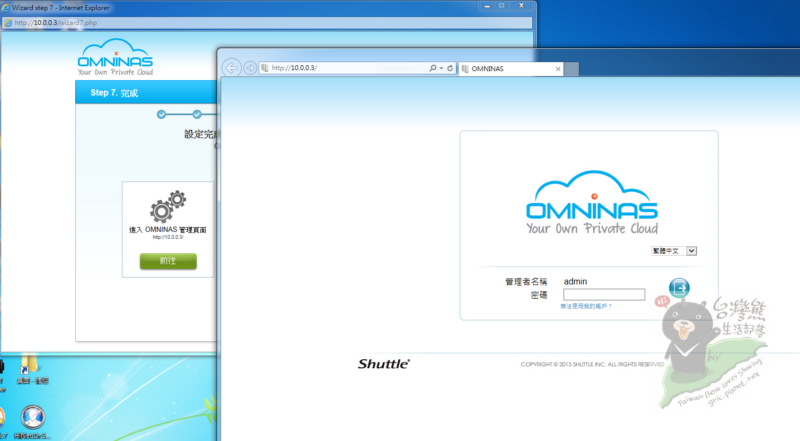800x441 pixels.
Task: Click the green 前往 button in wizard window
Action: pos(168,261)
